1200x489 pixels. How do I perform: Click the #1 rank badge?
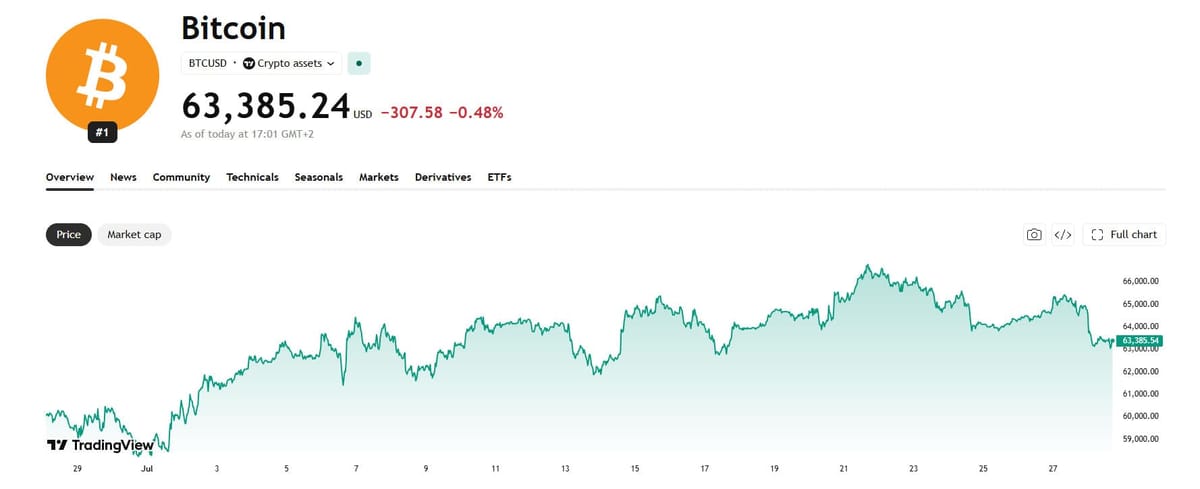pos(102,132)
